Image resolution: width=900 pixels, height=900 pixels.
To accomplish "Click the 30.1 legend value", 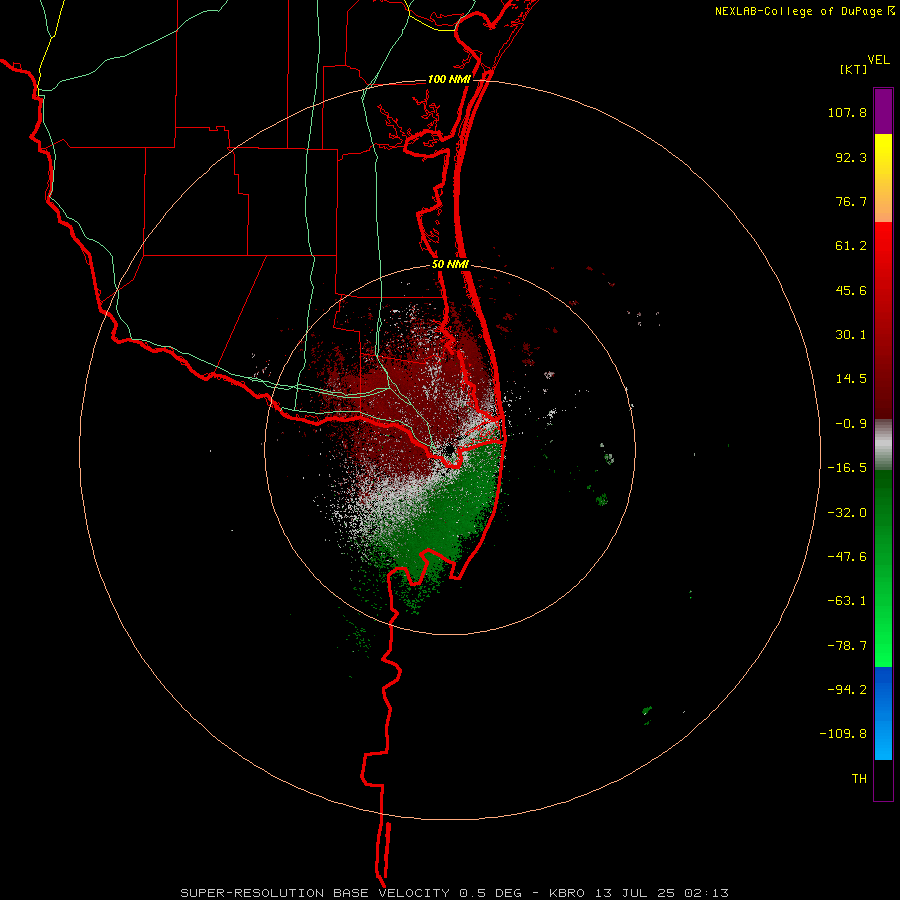I will point(851,335).
